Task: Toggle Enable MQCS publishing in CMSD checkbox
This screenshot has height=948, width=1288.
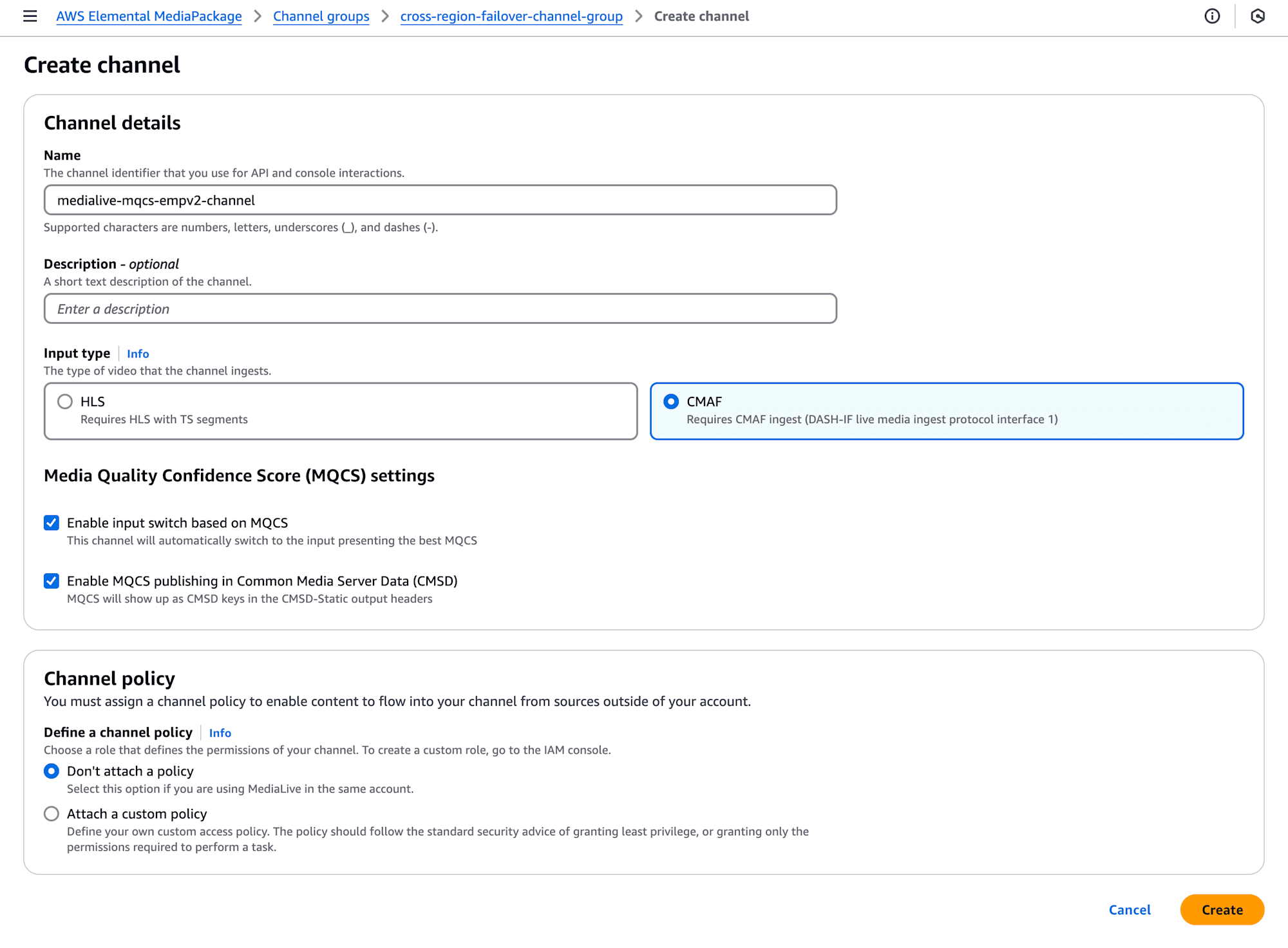Action: tap(52, 581)
